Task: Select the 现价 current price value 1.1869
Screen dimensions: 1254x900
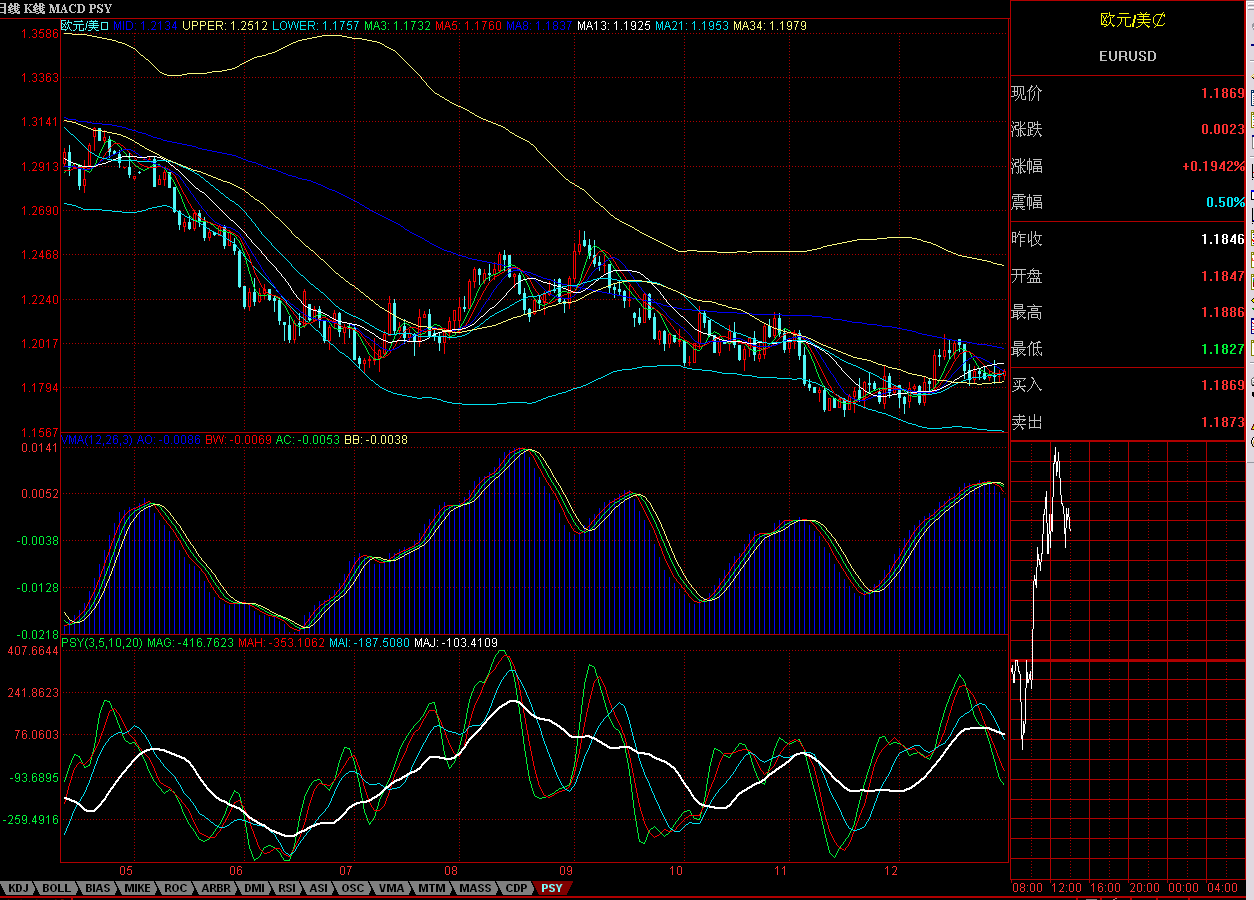Action: pyautogui.click(x=1223, y=93)
